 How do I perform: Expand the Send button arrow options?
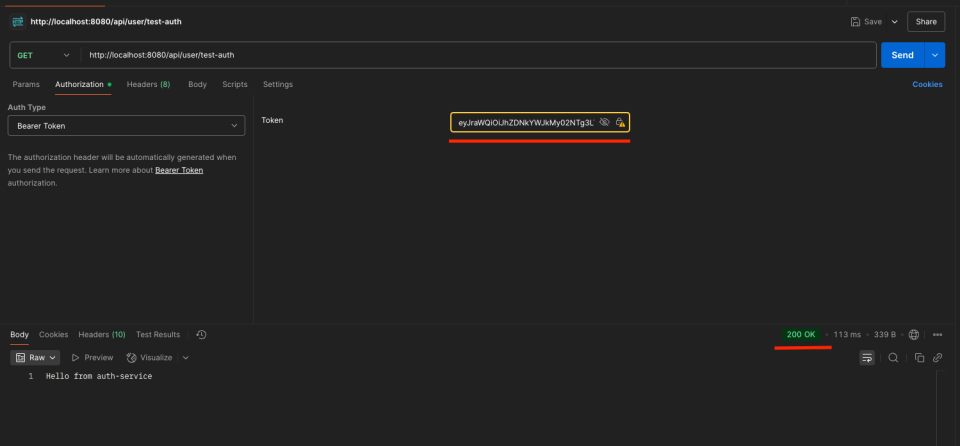pos(935,55)
